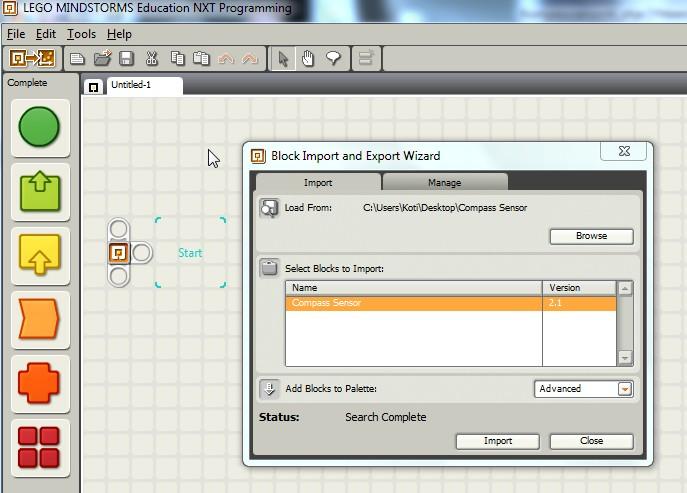Switch to the Manage tab
This screenshot has height=493, width=687.
[445, 182]
